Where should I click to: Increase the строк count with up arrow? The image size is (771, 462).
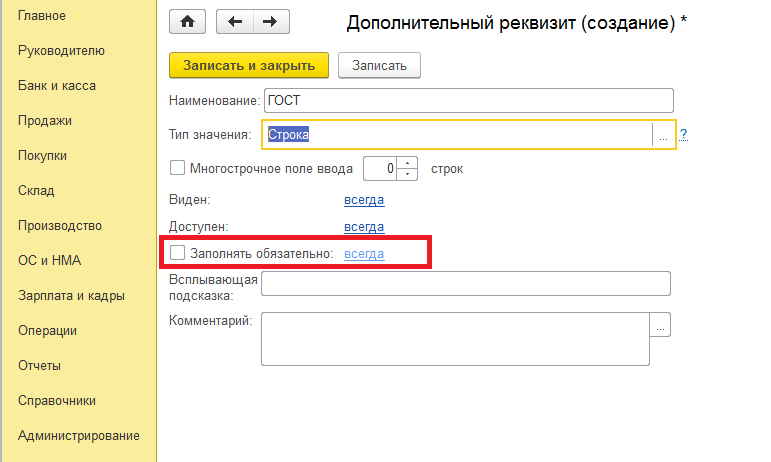(x=407, y=162)
